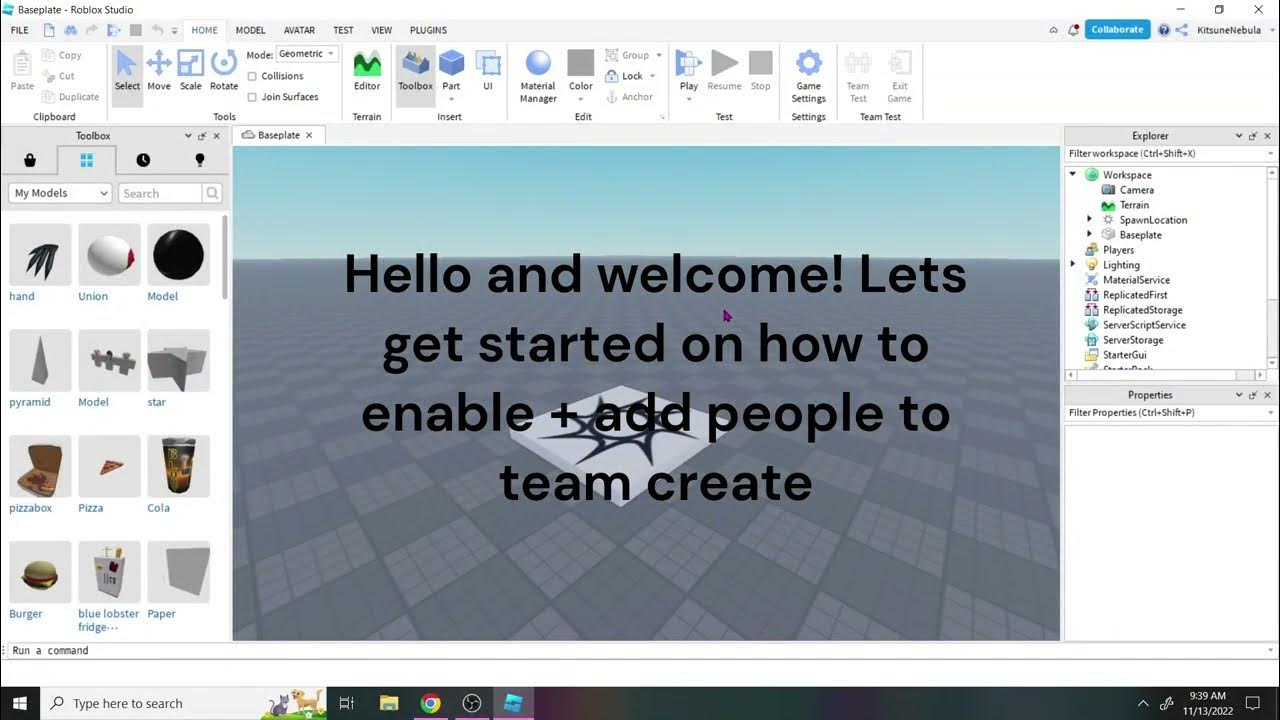Viewport: 1280px width, 720px height.
Task: Click the Color tool icon
Action: tap(581, 63)
